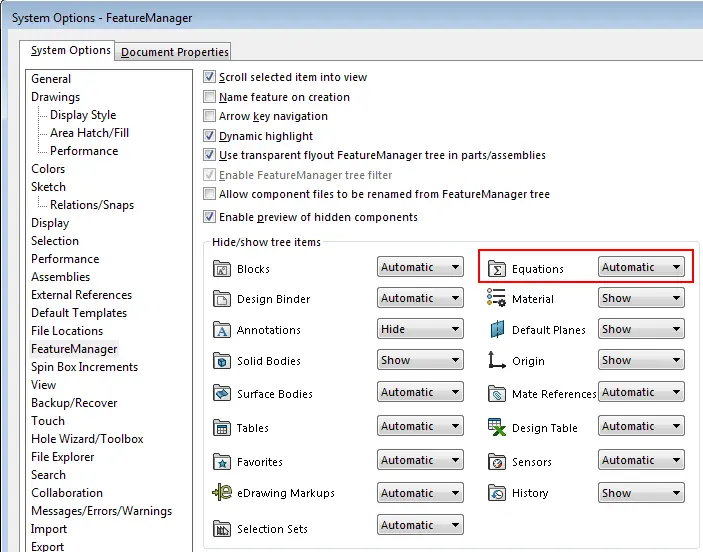Screen dimensions: 703x552
Task: Click the Material icon
Action: (x=497, y=298)
